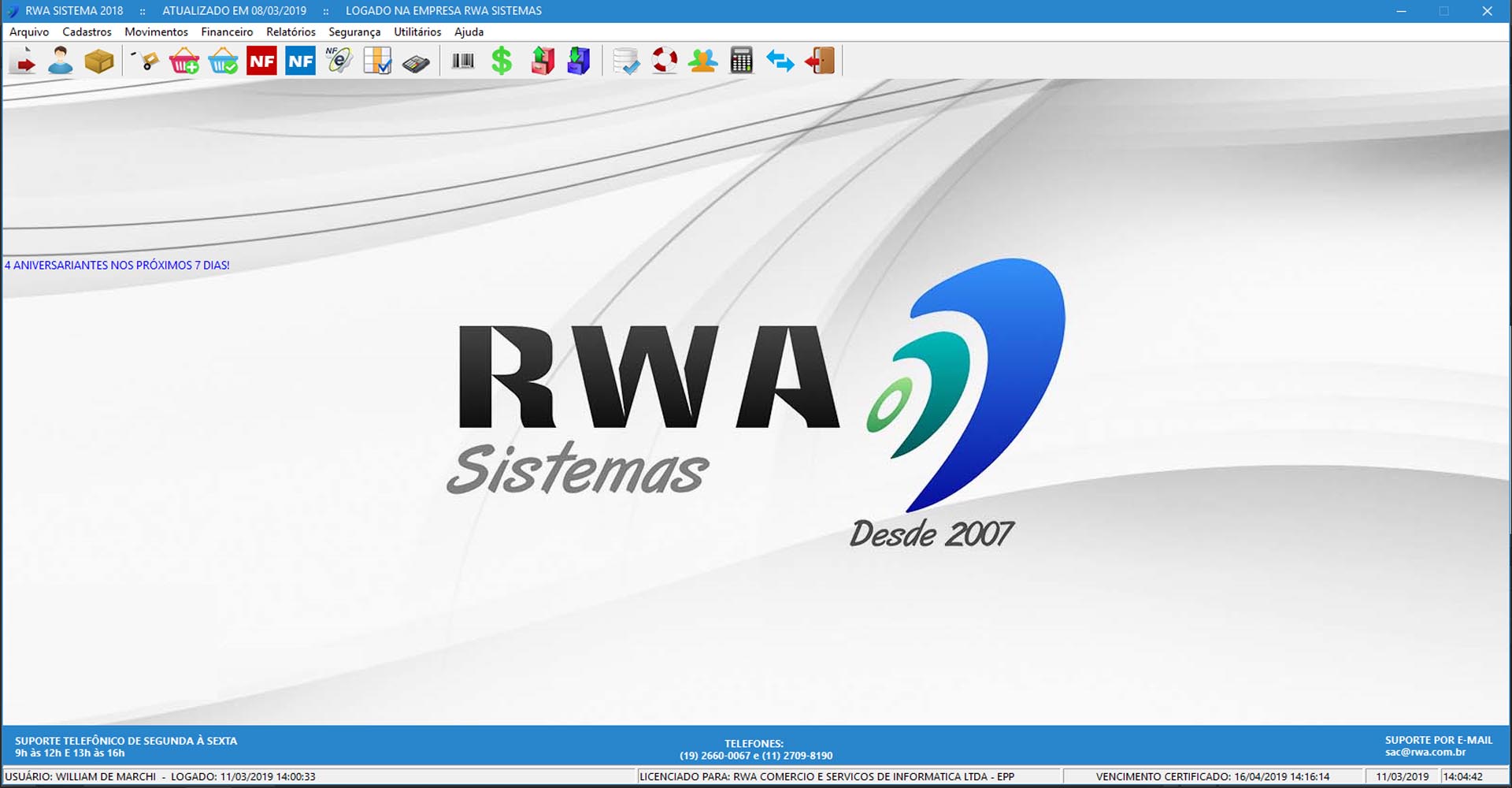Open the Arquivo menu
1512x788 pixels.
pyautogui.click(x=29, y=32)
